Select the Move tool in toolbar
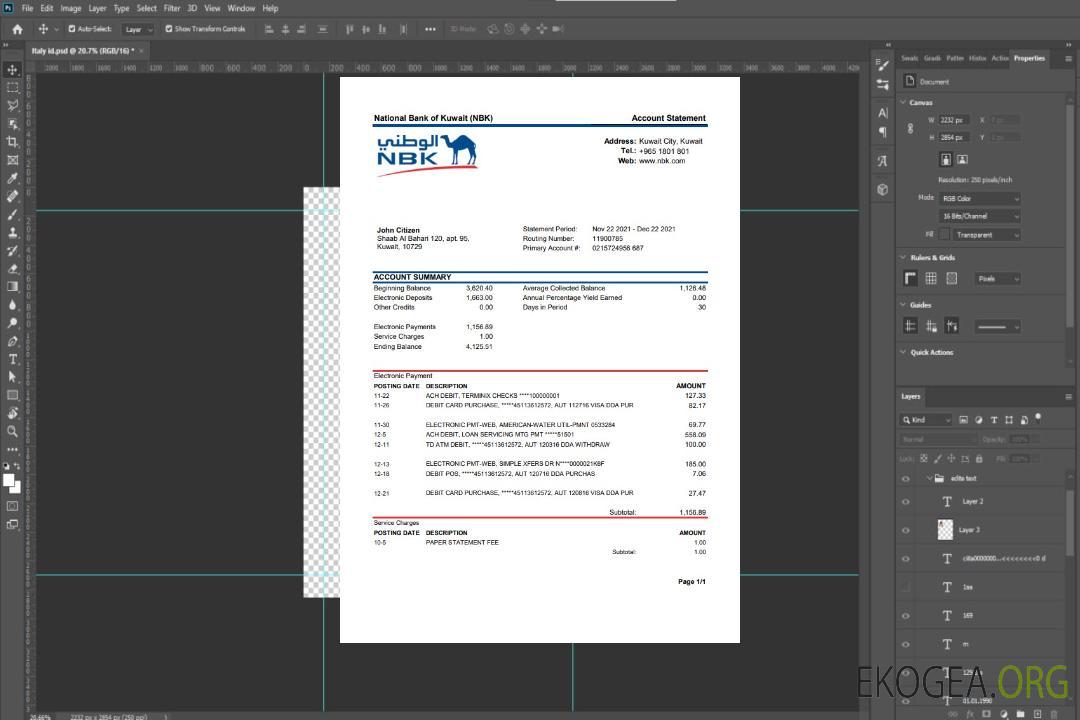This screenshot has width=1080, height=720. [x=12, y=70]
